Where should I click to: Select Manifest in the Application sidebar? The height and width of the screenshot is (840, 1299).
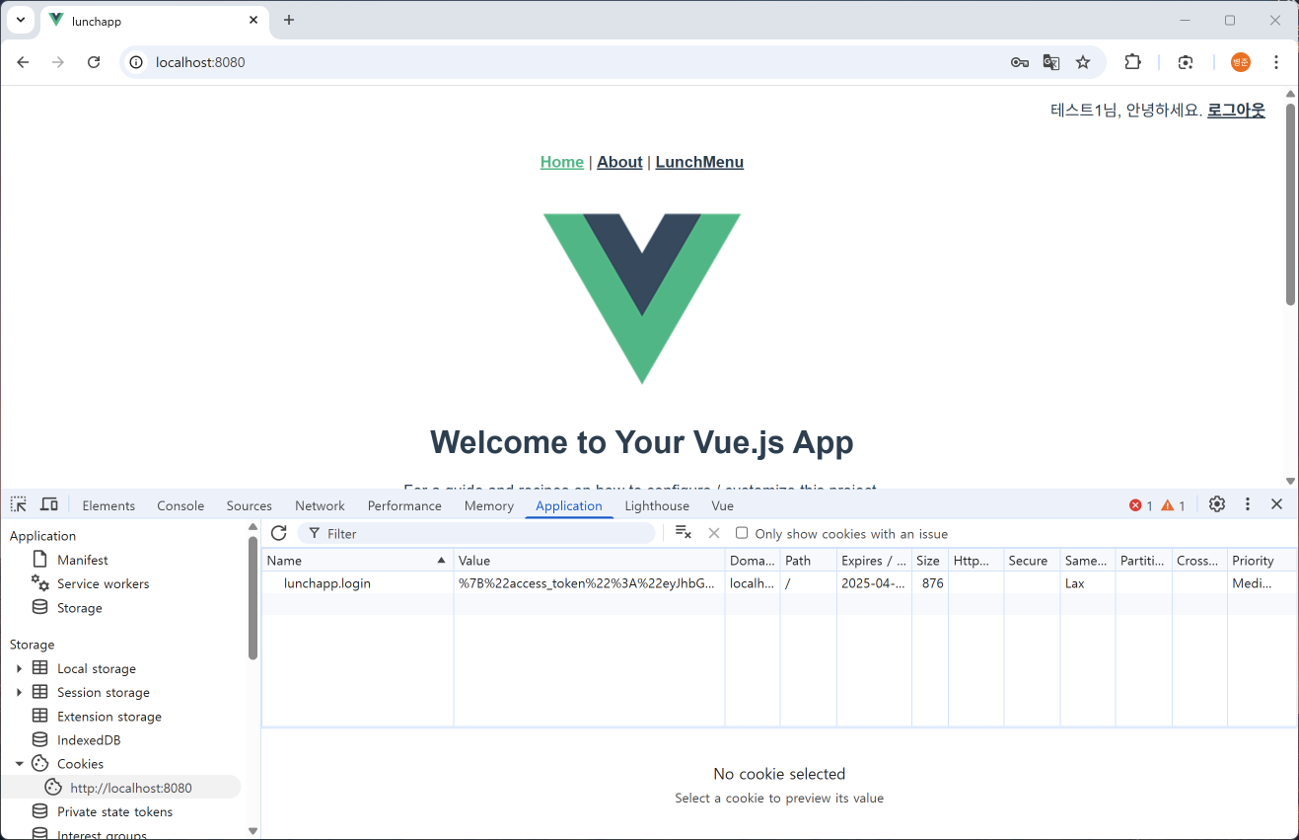(82, 560)
